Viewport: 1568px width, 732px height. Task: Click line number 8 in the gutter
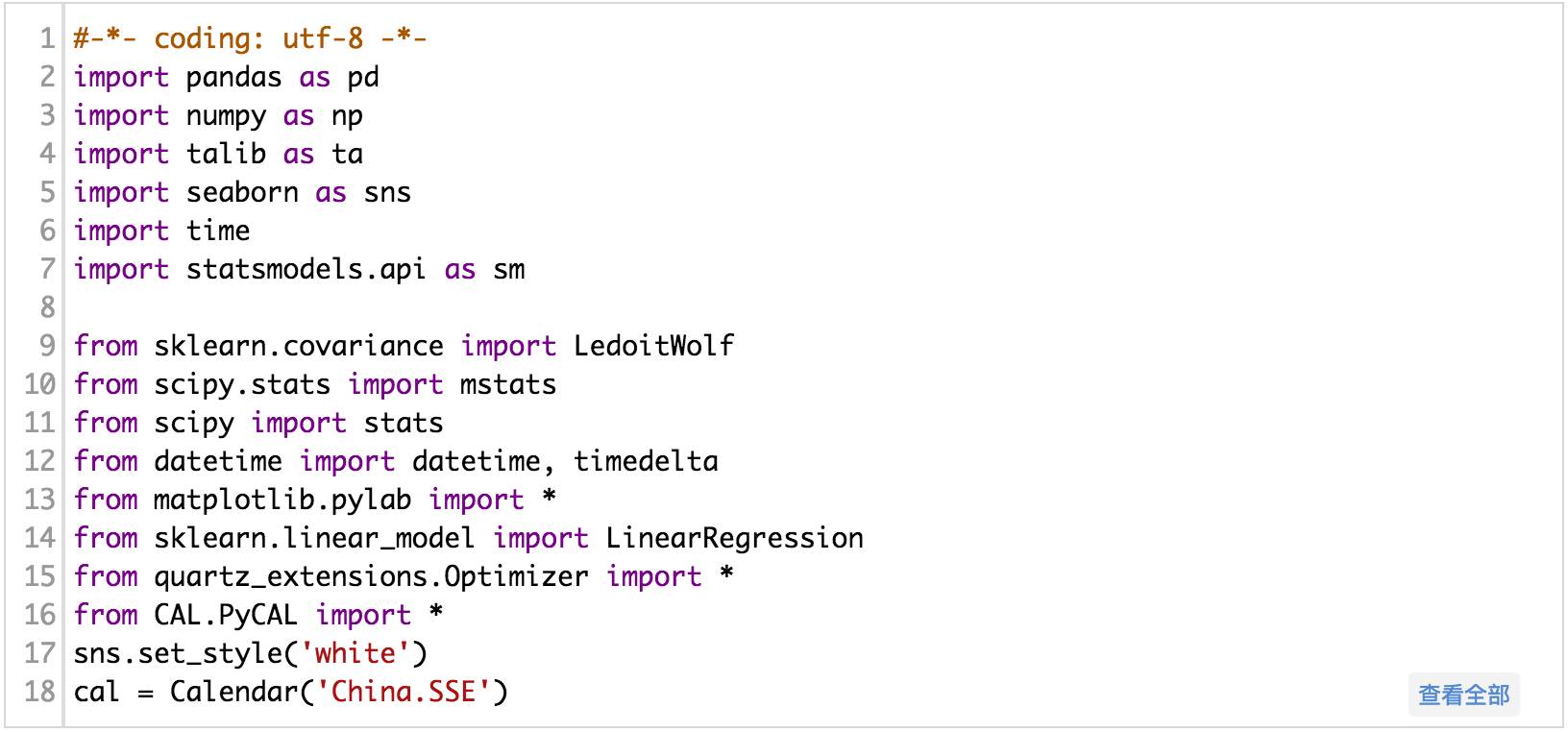pyautogui.click(x=47, y=307)
